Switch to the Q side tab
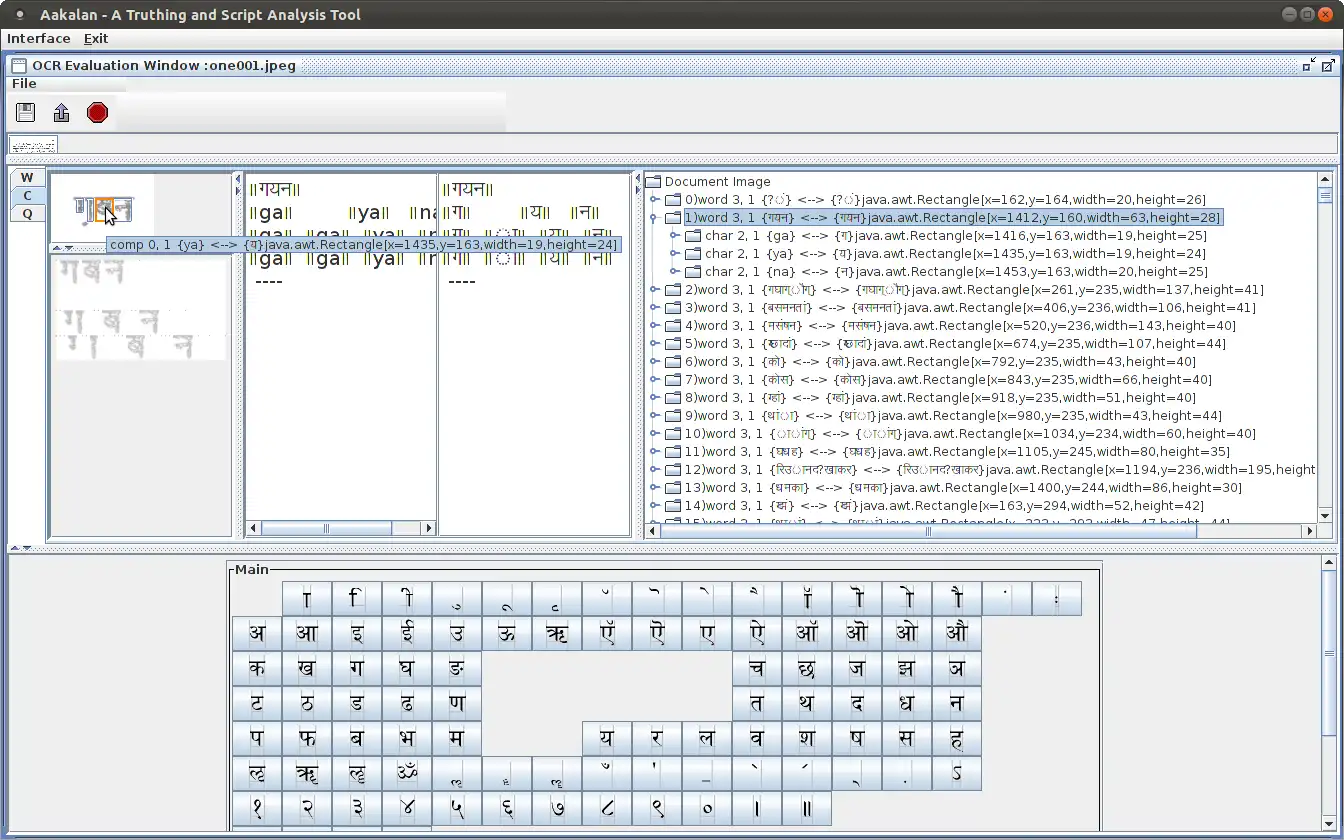The width and height of the screenshot is (1344, 840). coord(27,213)
